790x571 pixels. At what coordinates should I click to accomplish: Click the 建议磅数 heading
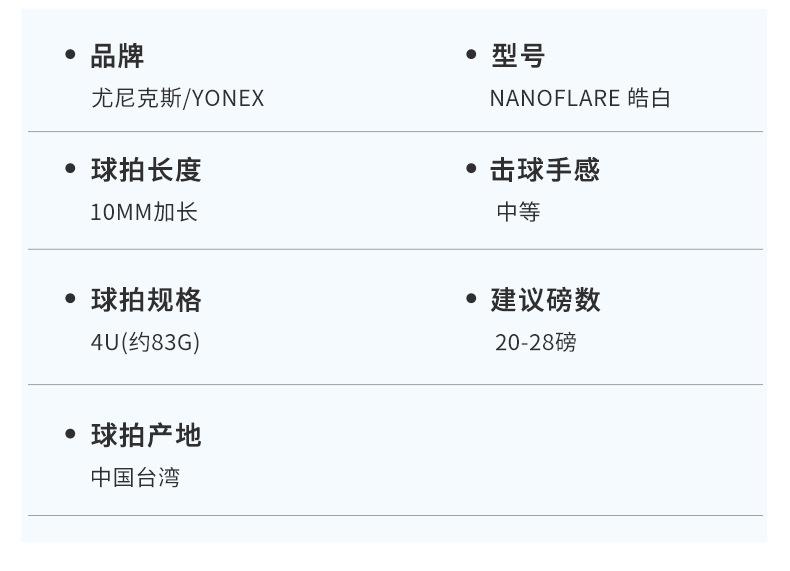pyautogui.click(x=545, y=300)
